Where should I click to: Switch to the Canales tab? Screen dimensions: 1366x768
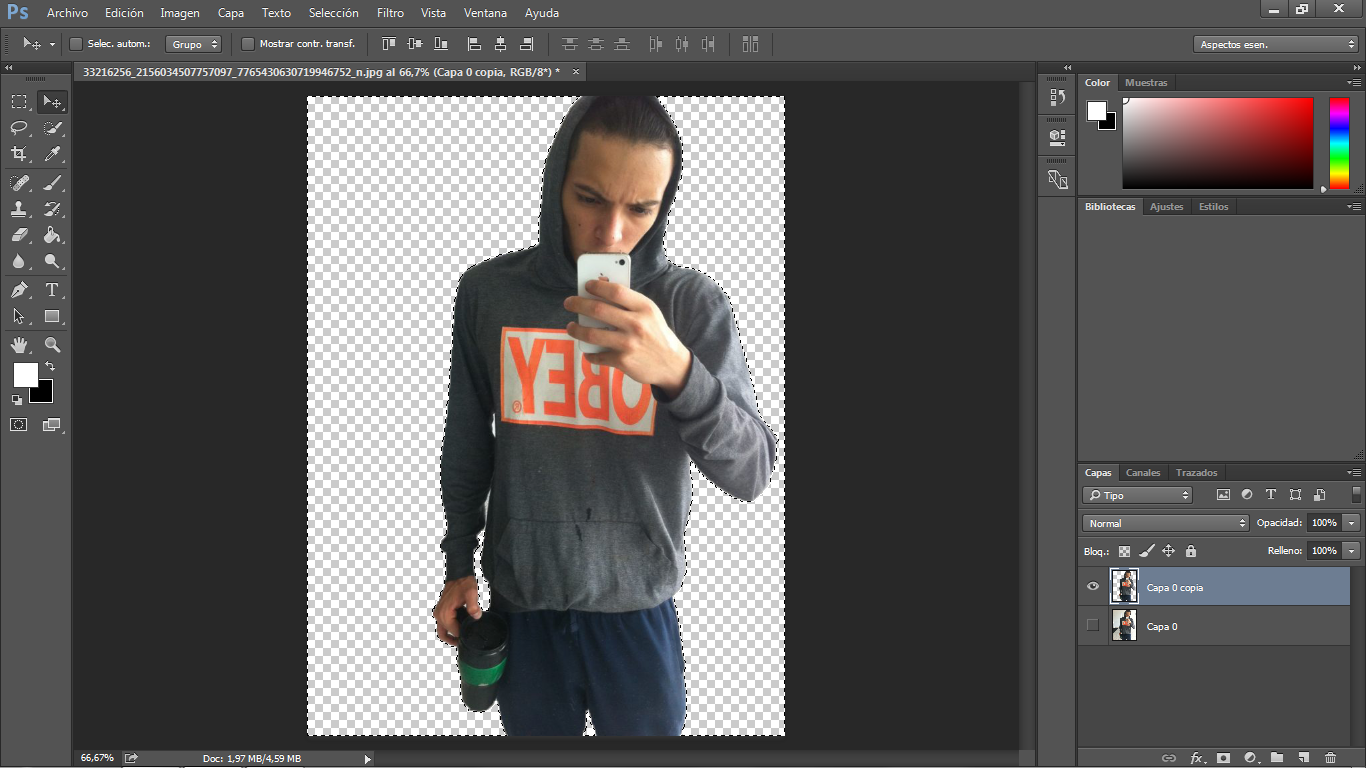(x=1143, y=473)
